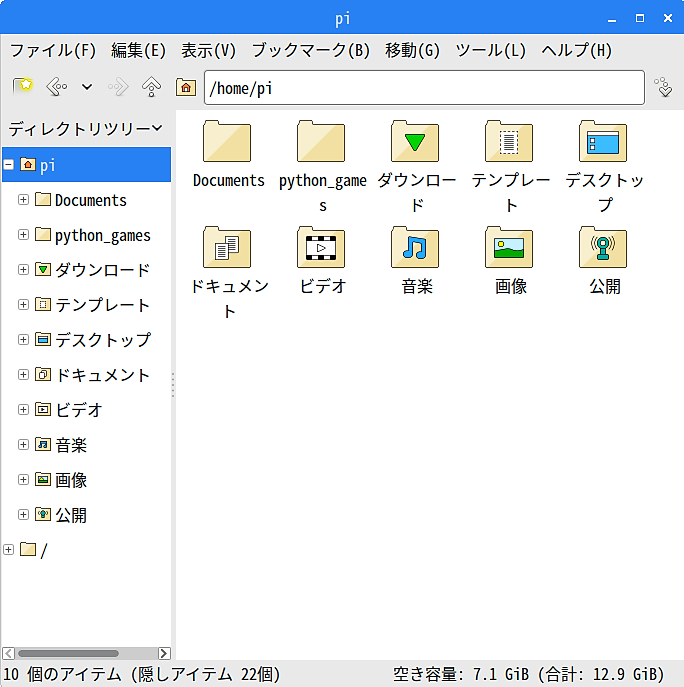Select 音楽 label in the tree

click(x=71, y=445)
